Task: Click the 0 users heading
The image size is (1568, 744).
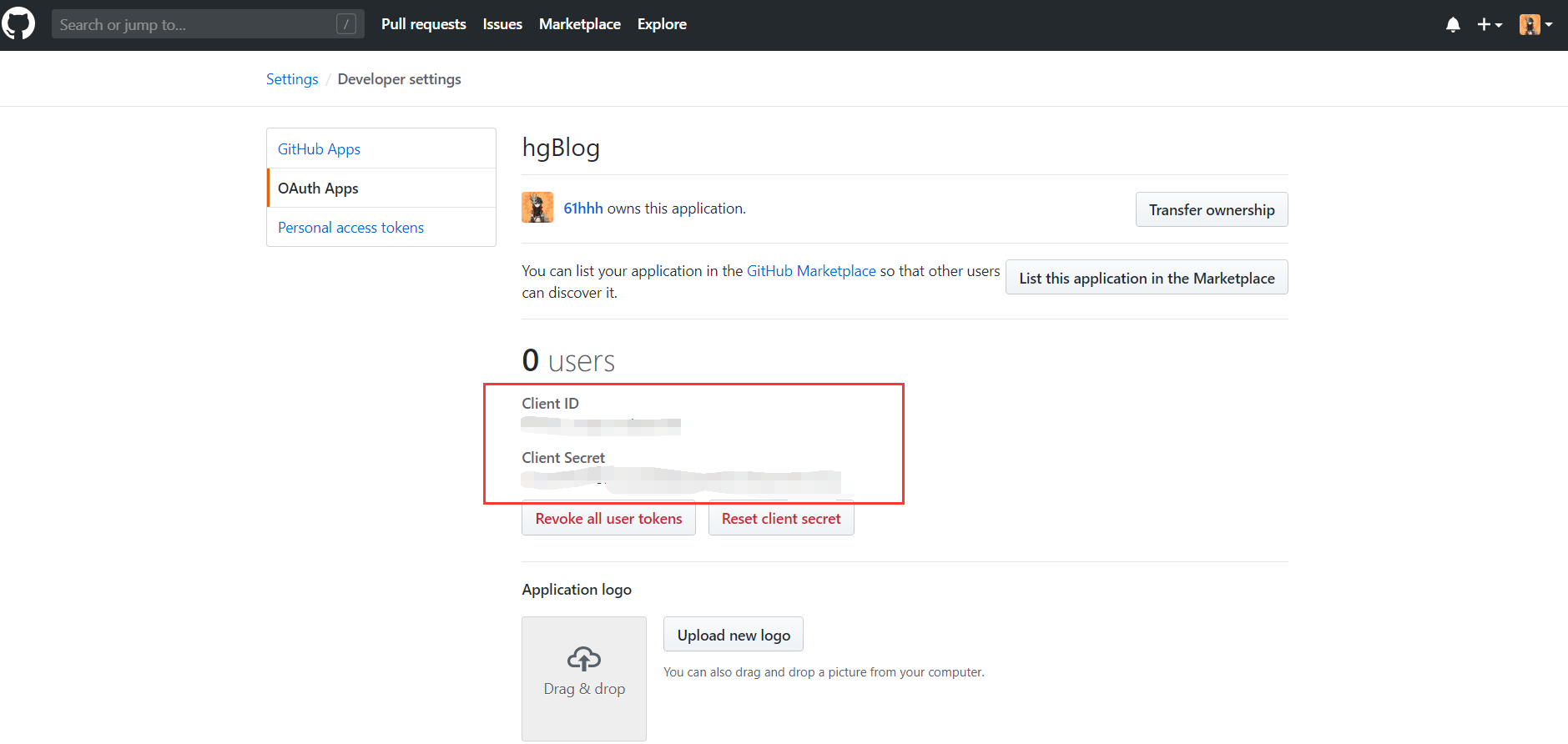Action: tap(568, 360)
